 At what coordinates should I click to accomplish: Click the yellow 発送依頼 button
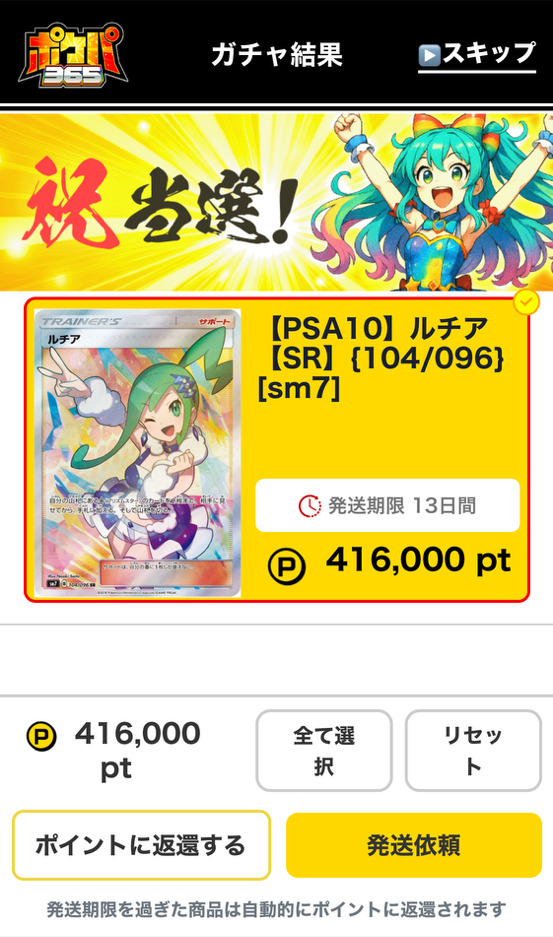414,845
